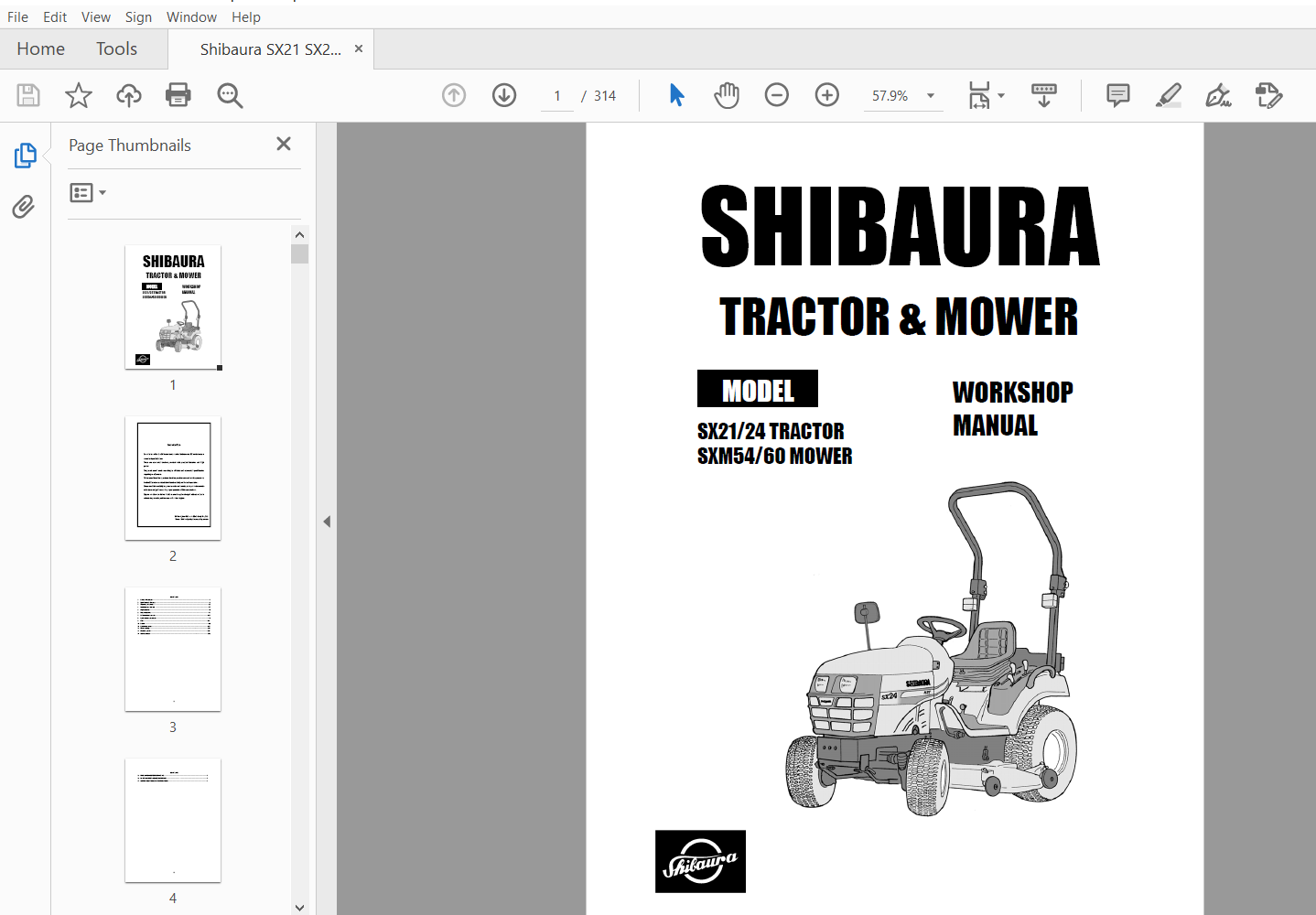Click the MODEL label box
The image size is (1316, 915).
click(x=758, y=389)
